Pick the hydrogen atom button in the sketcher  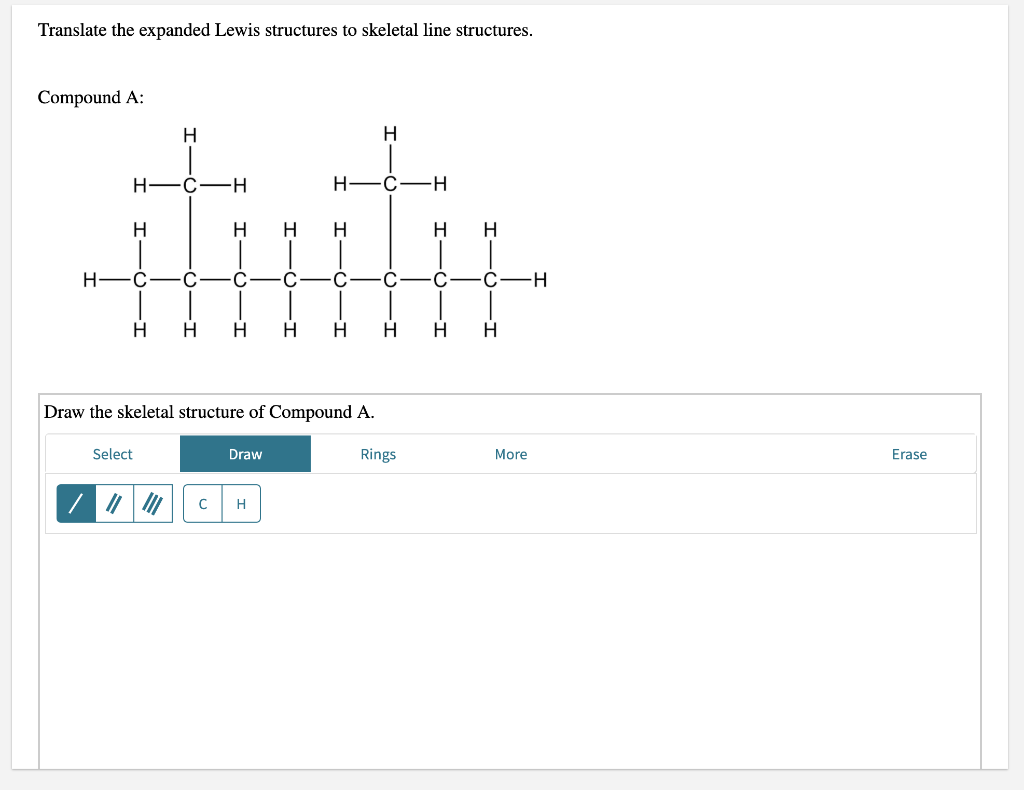(x=240, y=503)
